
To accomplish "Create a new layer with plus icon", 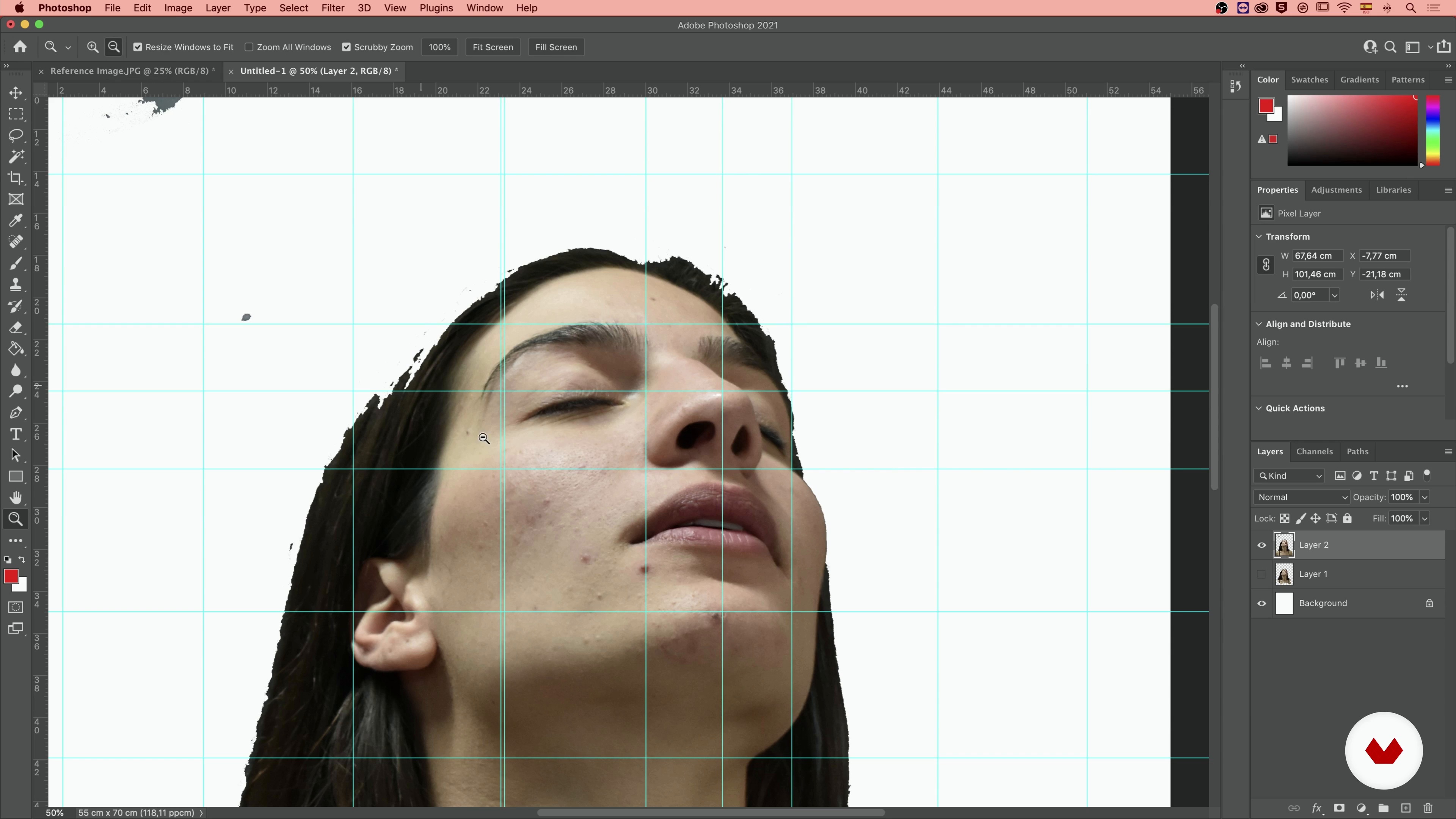I will tap(1406, 808).
